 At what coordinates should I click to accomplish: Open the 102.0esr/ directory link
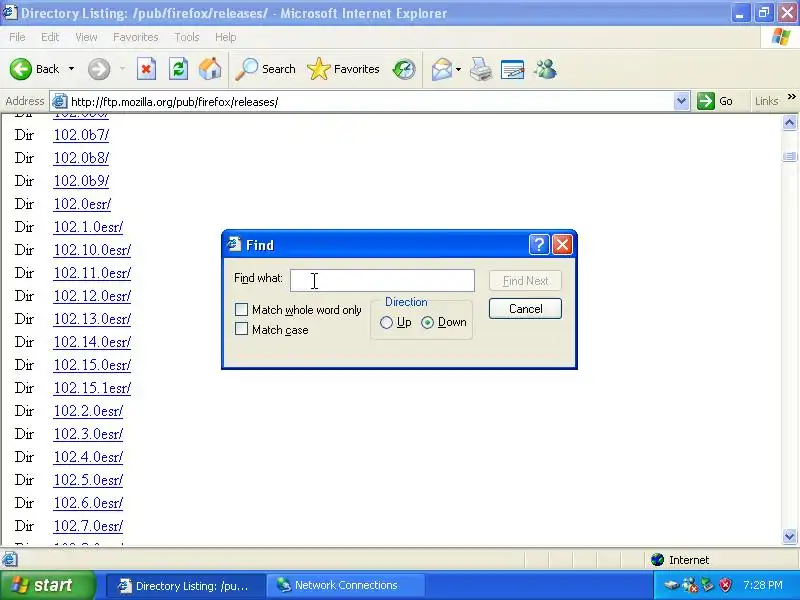tap(82, 204)
